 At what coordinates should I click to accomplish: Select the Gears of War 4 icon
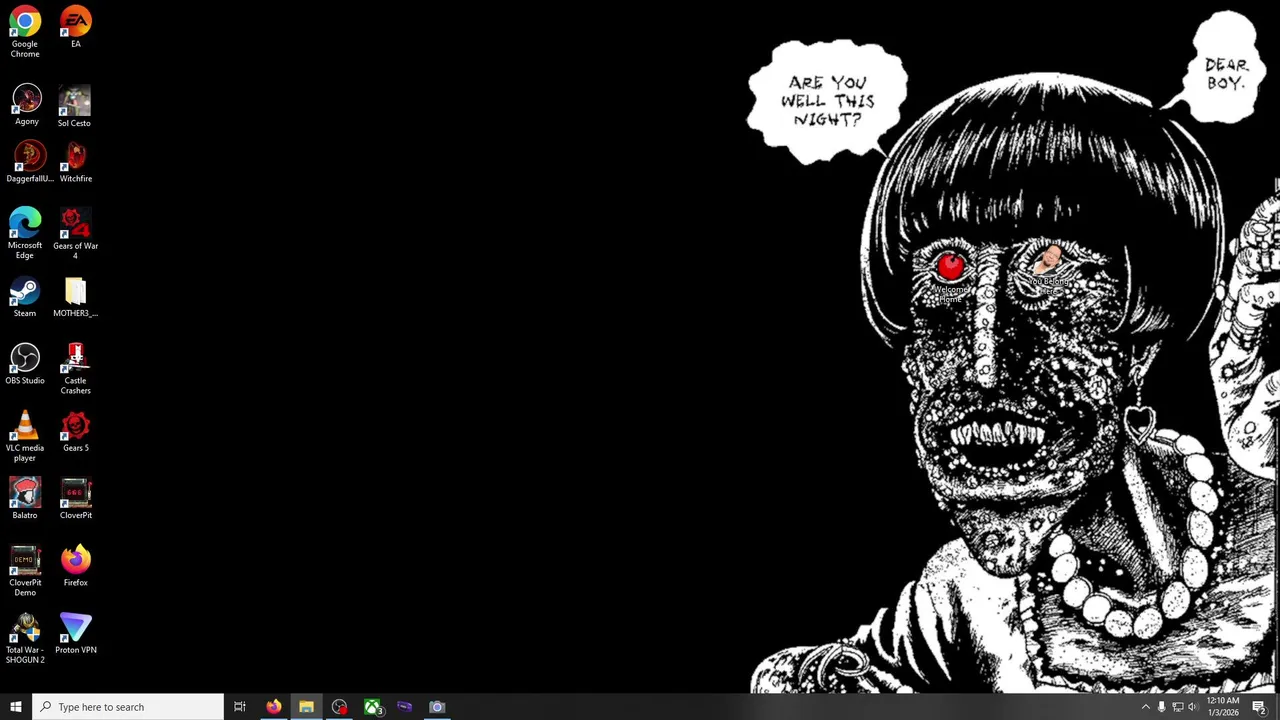click(x=75, y=234)
